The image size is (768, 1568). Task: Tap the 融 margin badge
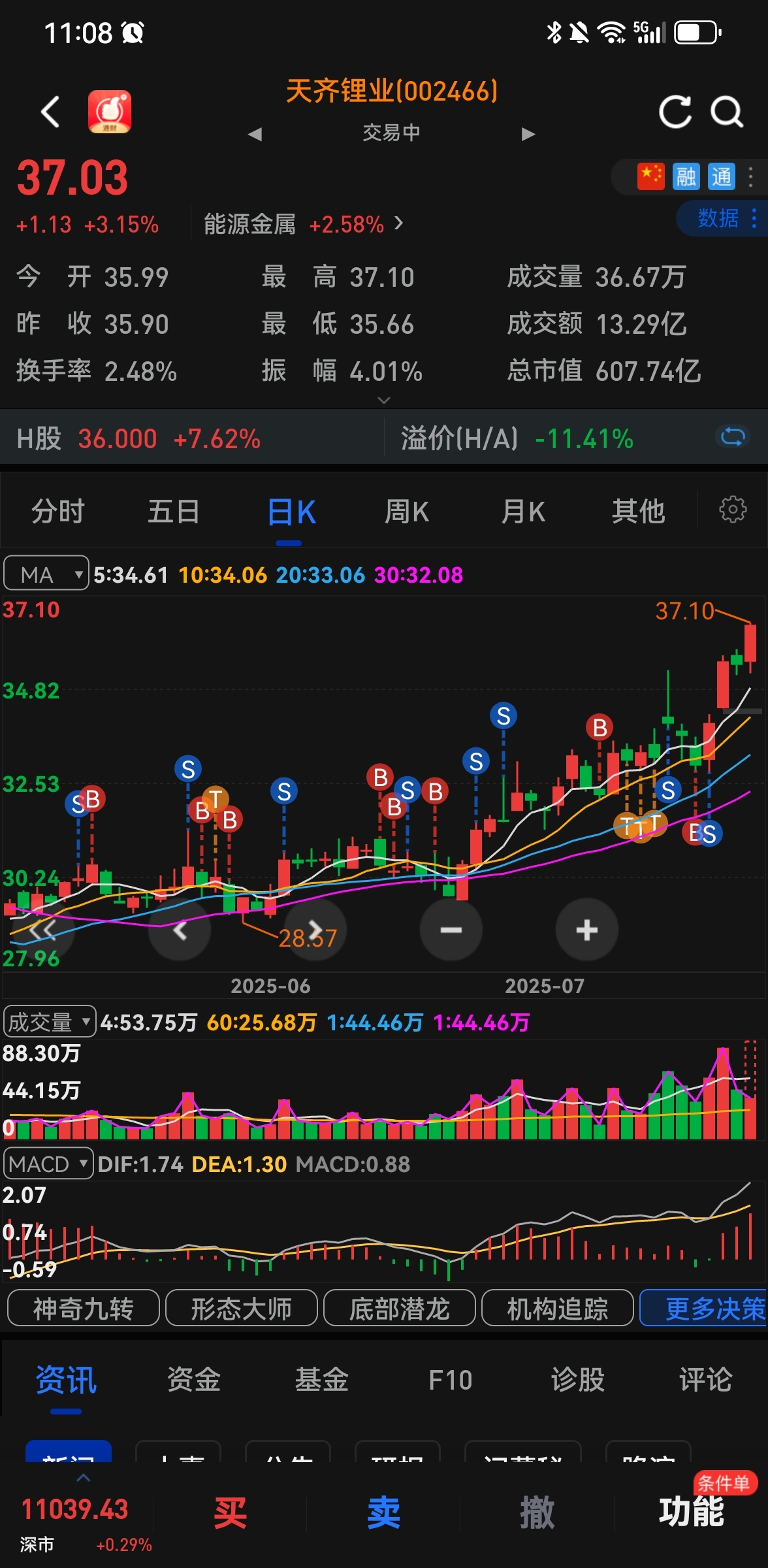686,176
